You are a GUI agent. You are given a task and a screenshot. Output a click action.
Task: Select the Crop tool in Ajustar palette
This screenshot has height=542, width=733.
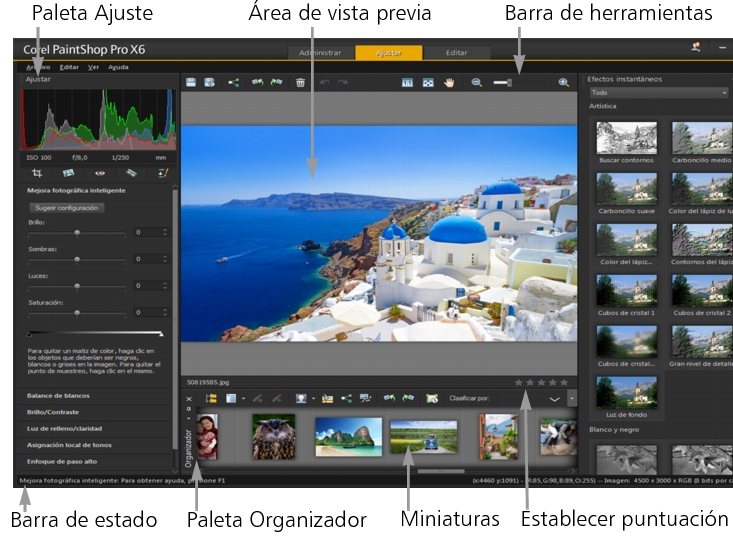point(36,172)
